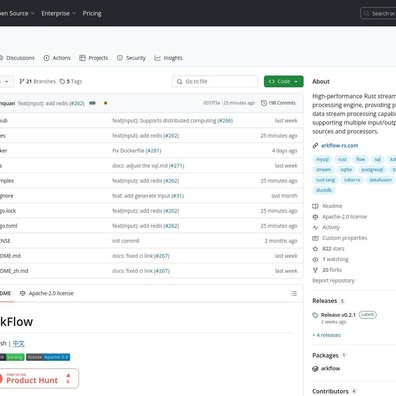
Task: Select the rust-lang topic tag
Action: click(x=325, y=180)
